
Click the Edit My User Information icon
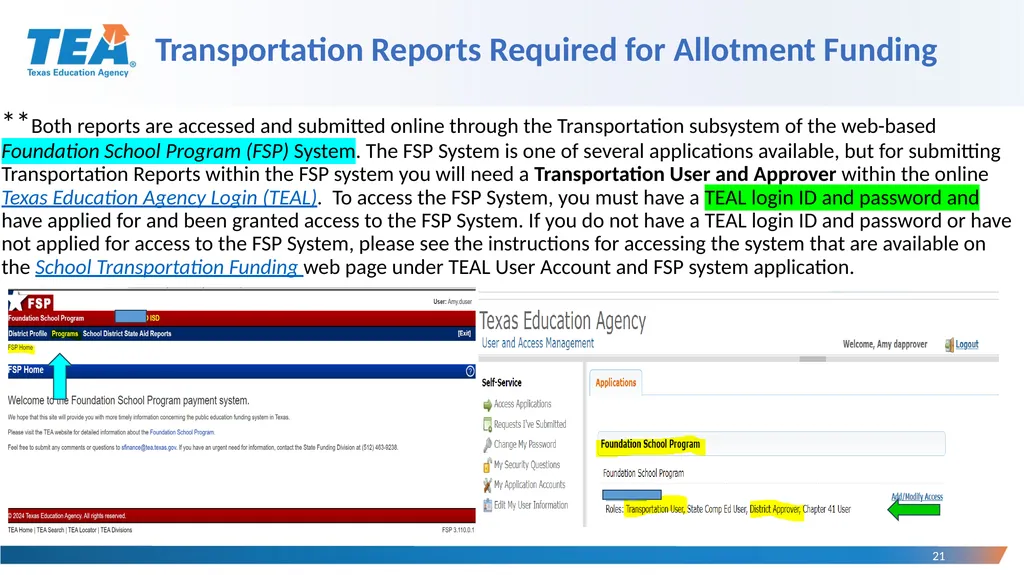pos(487,505)
